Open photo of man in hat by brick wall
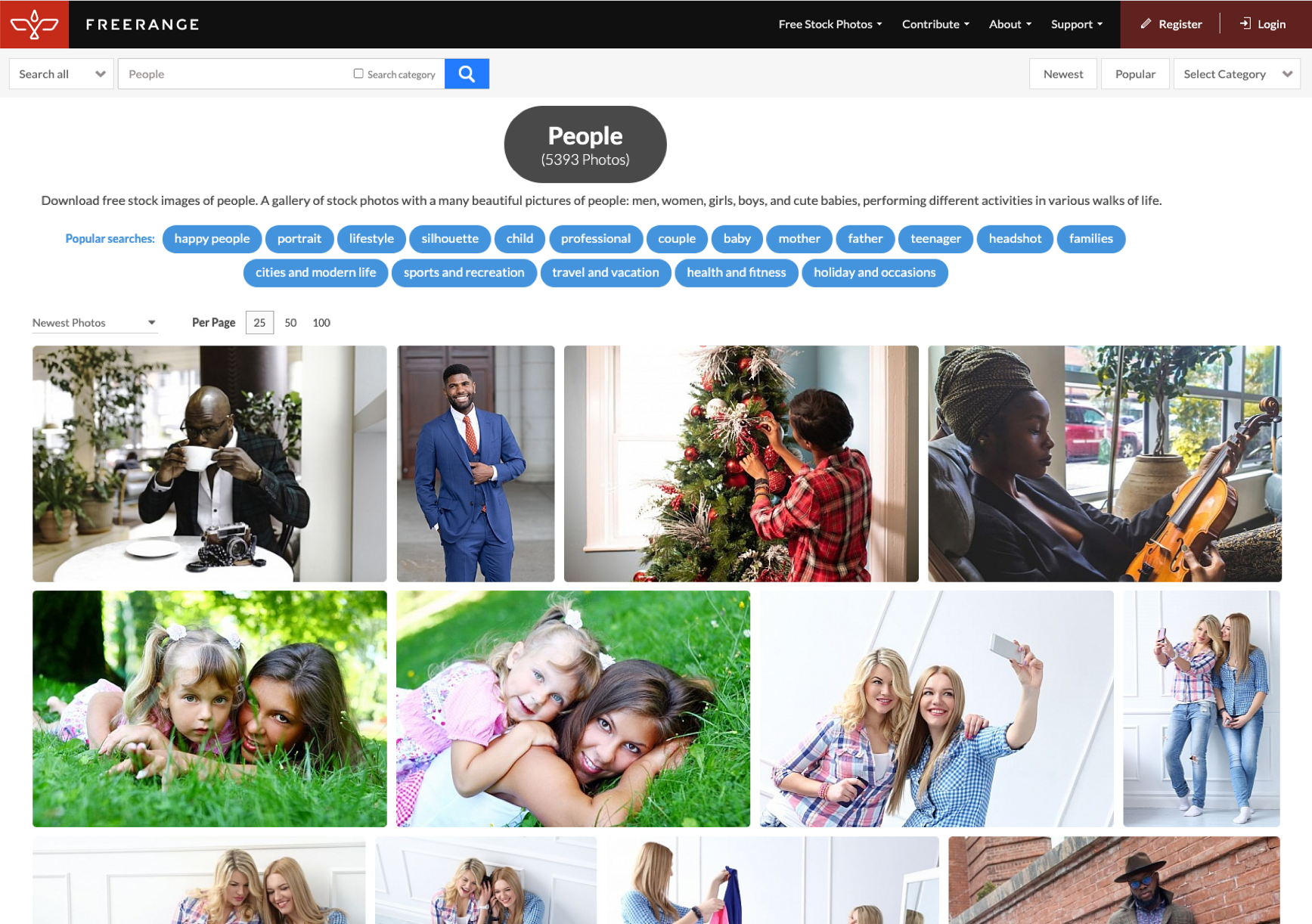This screenshot has width=1312, height=924. (x=1115, y=880)
